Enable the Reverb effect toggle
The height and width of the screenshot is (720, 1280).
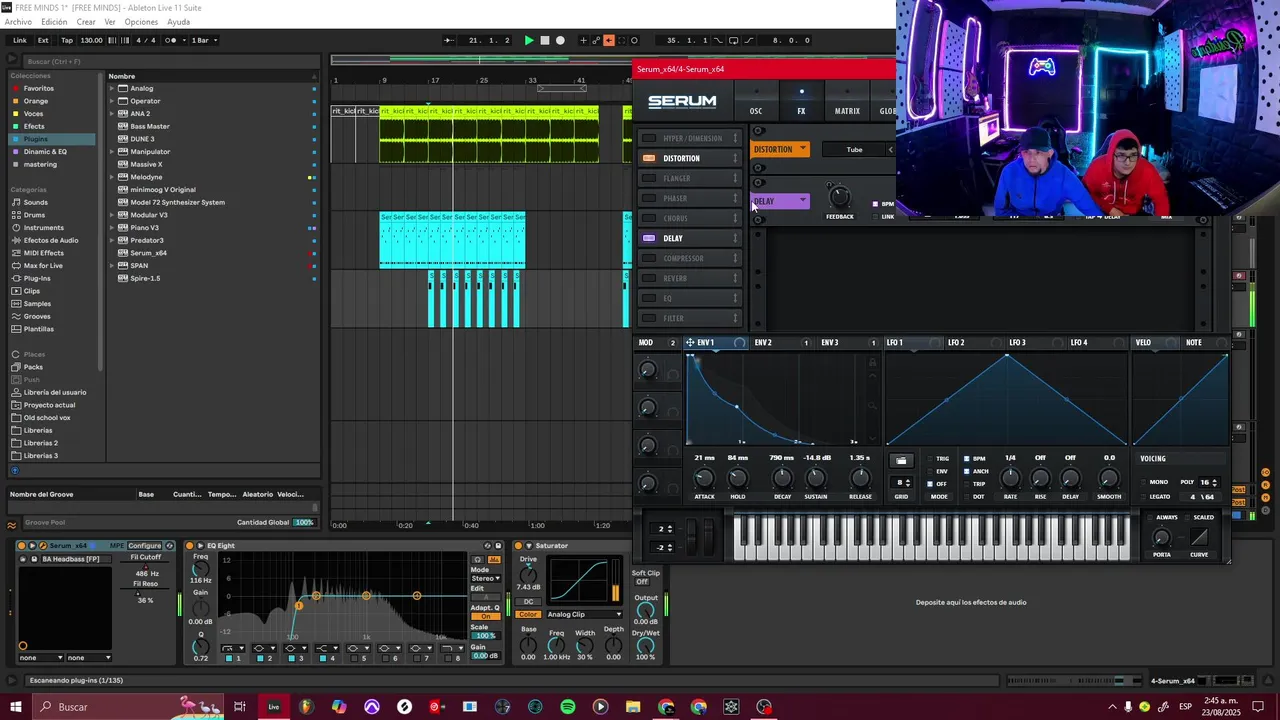coord(649,278)
